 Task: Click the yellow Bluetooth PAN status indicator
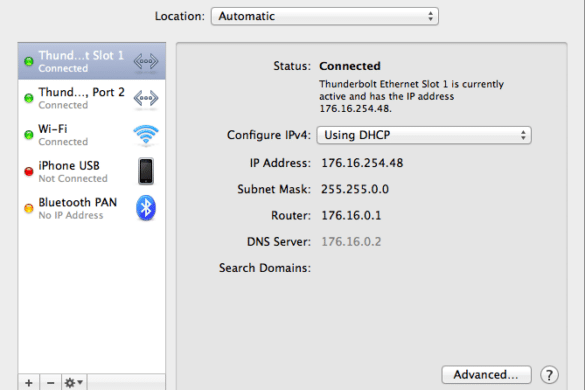29,208
